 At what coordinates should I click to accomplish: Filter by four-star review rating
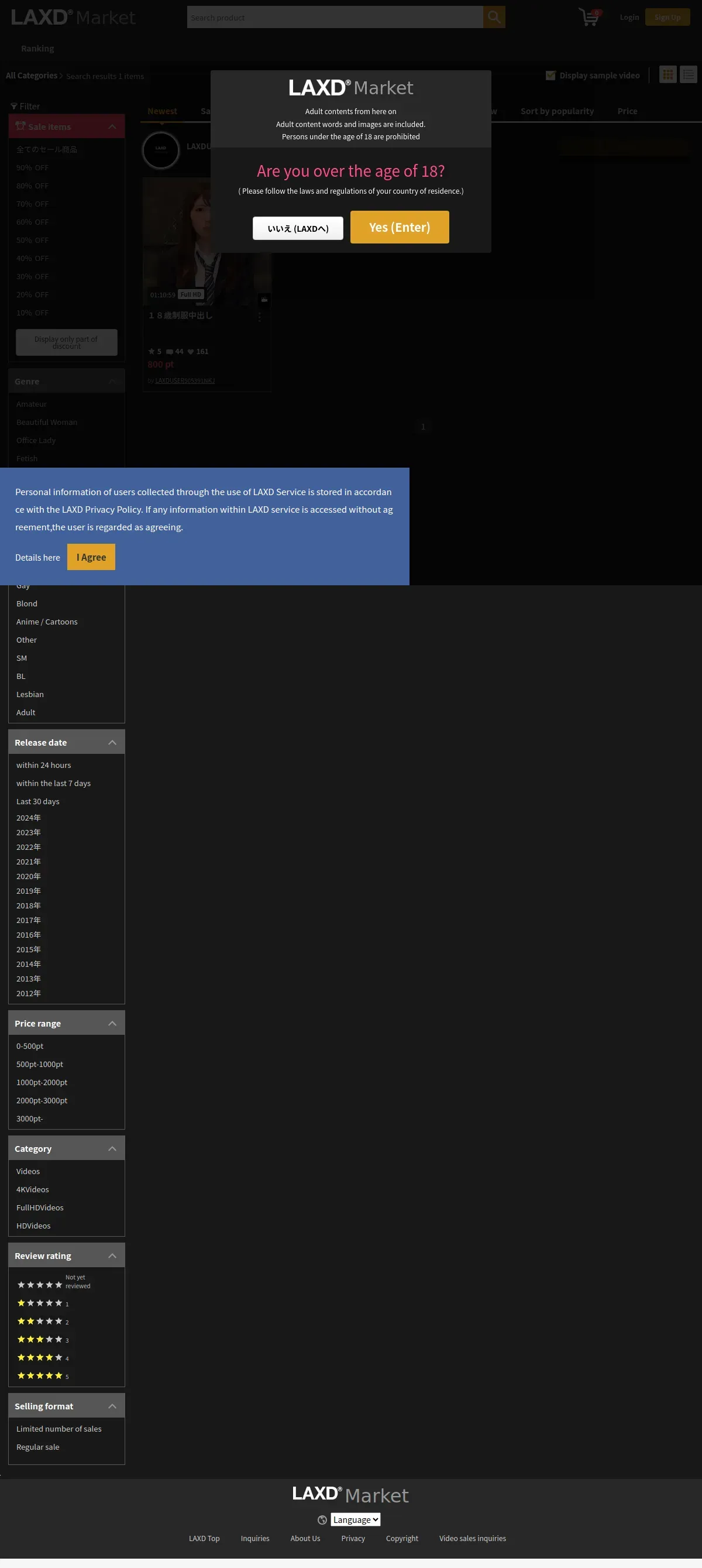tap(43, 1357)
